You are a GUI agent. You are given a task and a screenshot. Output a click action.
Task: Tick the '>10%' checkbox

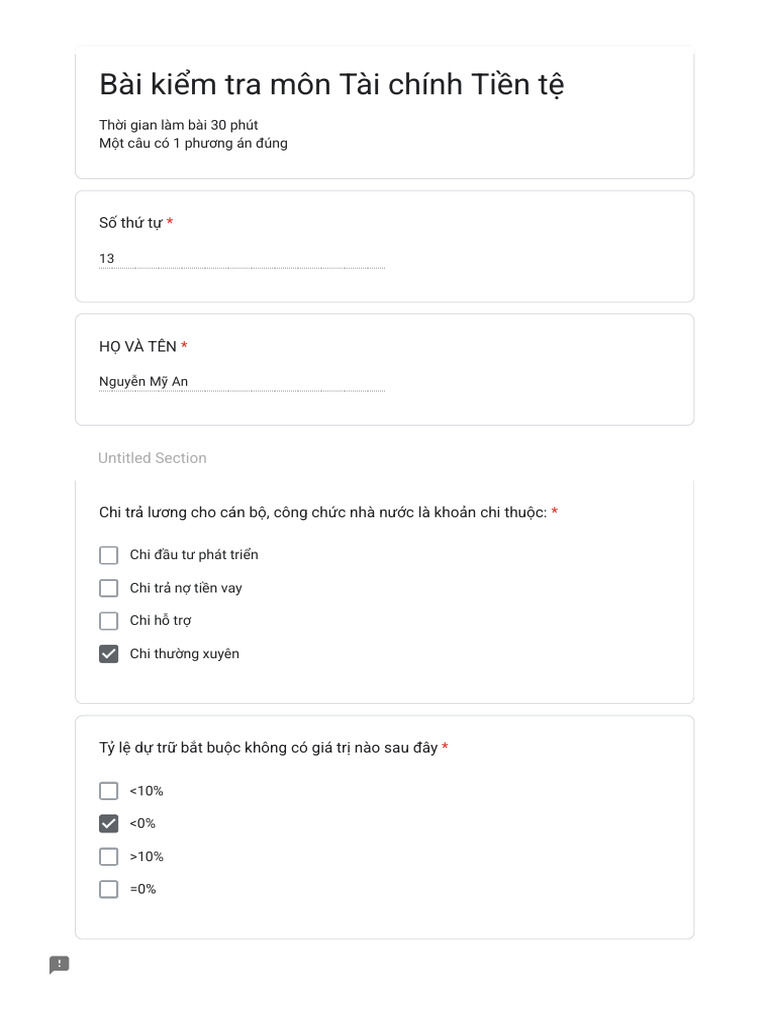coord(109,857)
